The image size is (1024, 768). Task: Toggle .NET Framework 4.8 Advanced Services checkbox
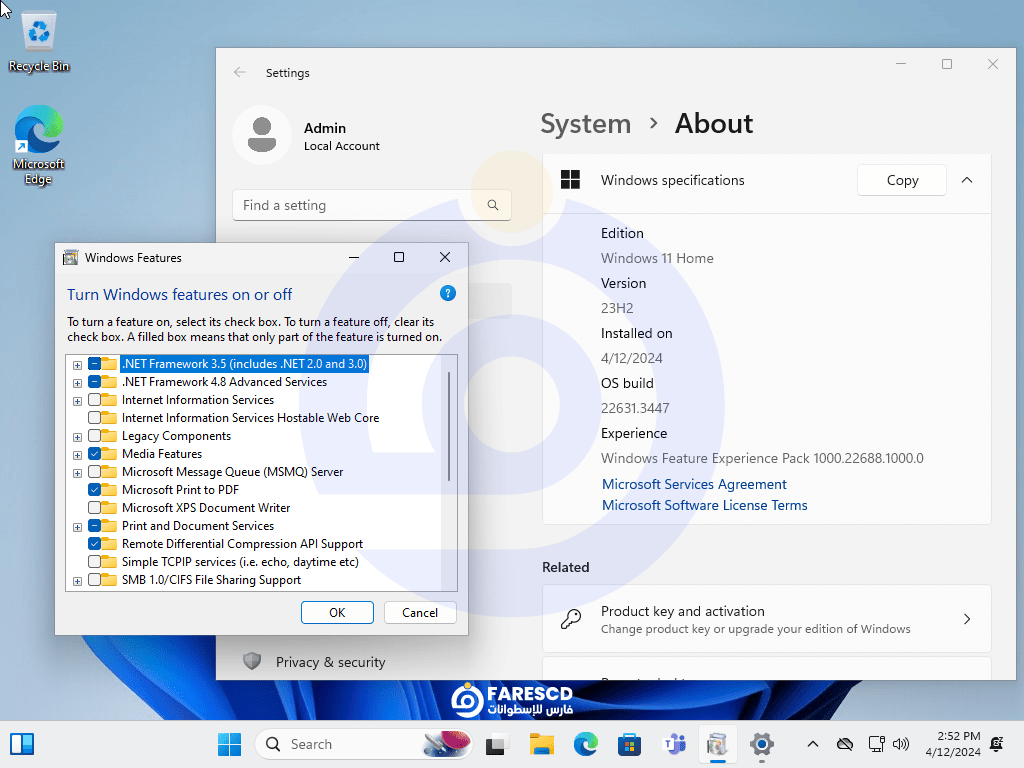click(95, 382)
